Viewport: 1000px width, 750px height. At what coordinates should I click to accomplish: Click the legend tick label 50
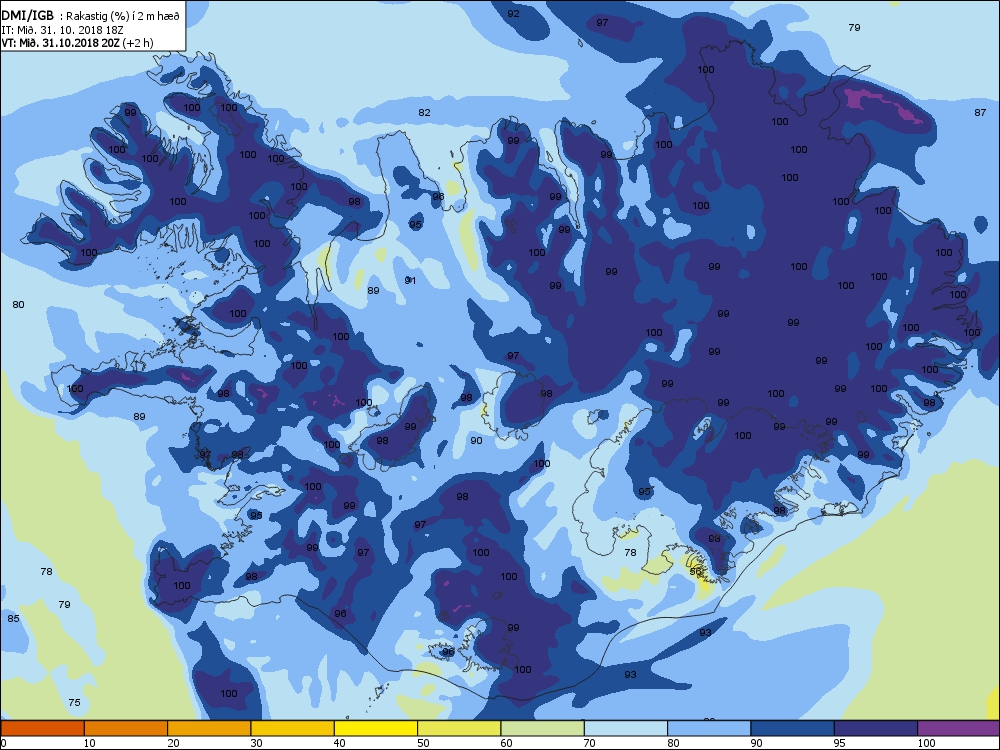click(423, 742)
